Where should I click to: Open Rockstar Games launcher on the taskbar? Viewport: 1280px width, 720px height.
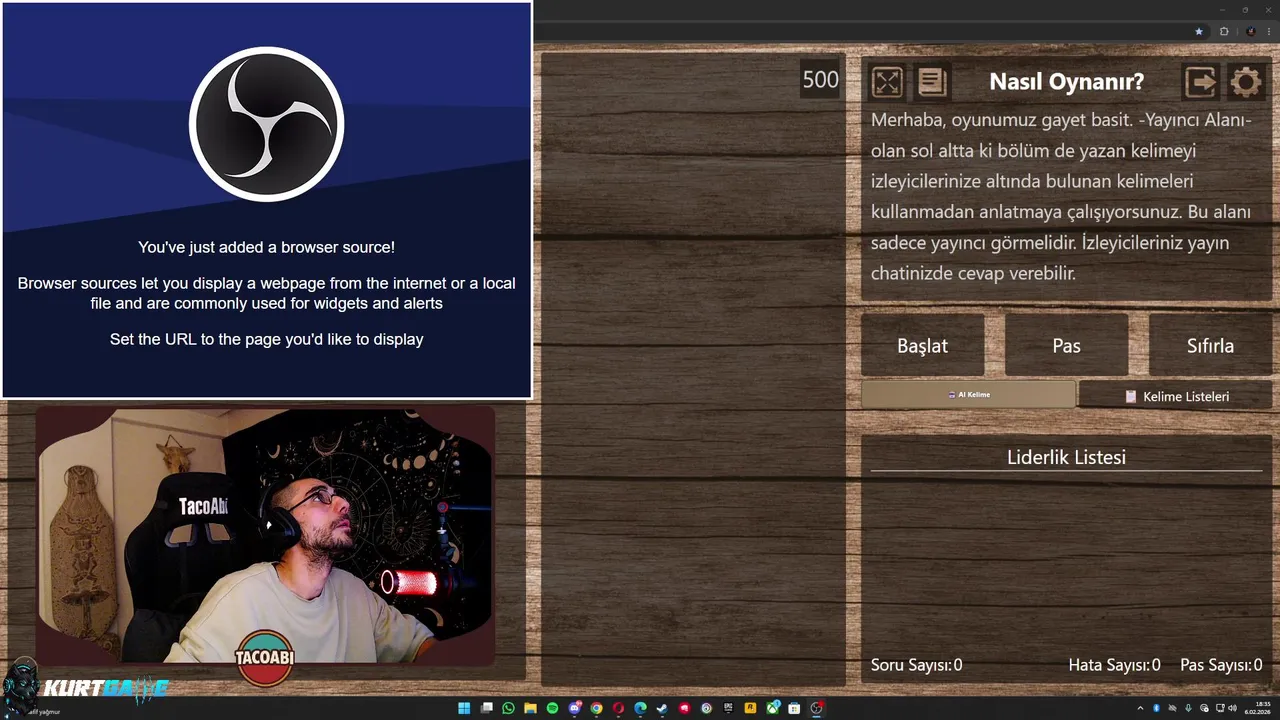tap(750, 708)
